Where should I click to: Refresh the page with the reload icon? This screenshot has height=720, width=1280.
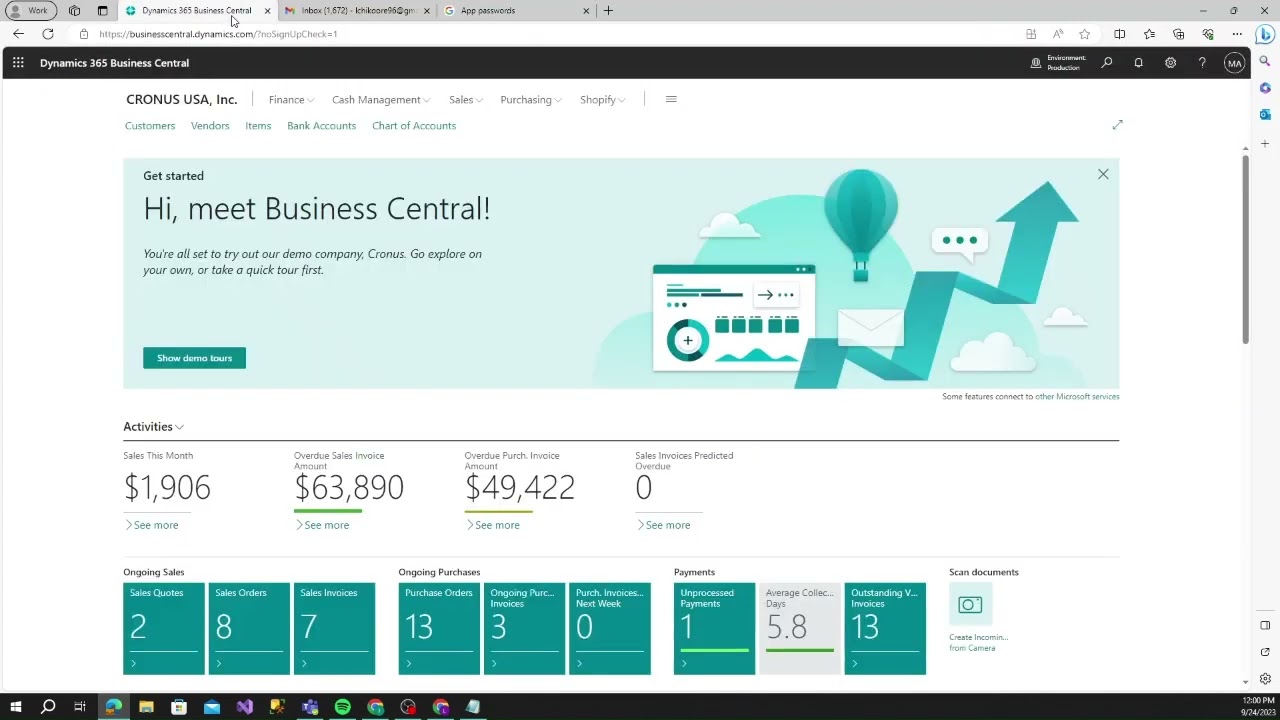(47, 34)
